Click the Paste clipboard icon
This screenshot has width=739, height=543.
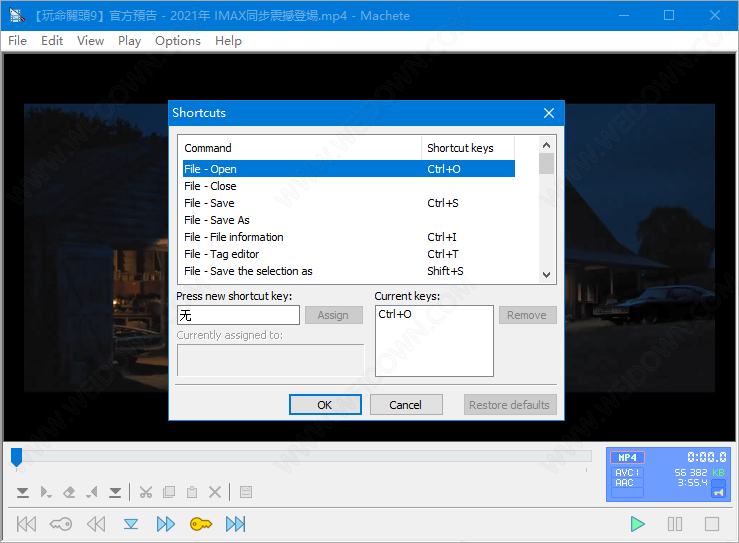192,493
